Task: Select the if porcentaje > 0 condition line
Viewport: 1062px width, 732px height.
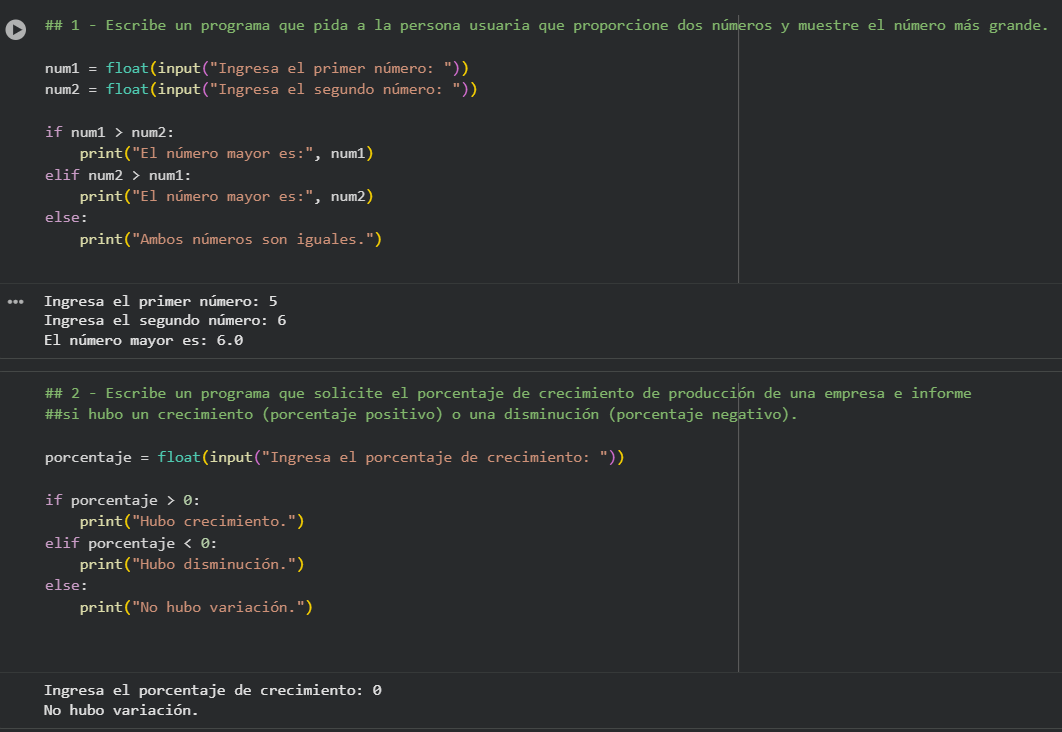Action: click(120, 499)
